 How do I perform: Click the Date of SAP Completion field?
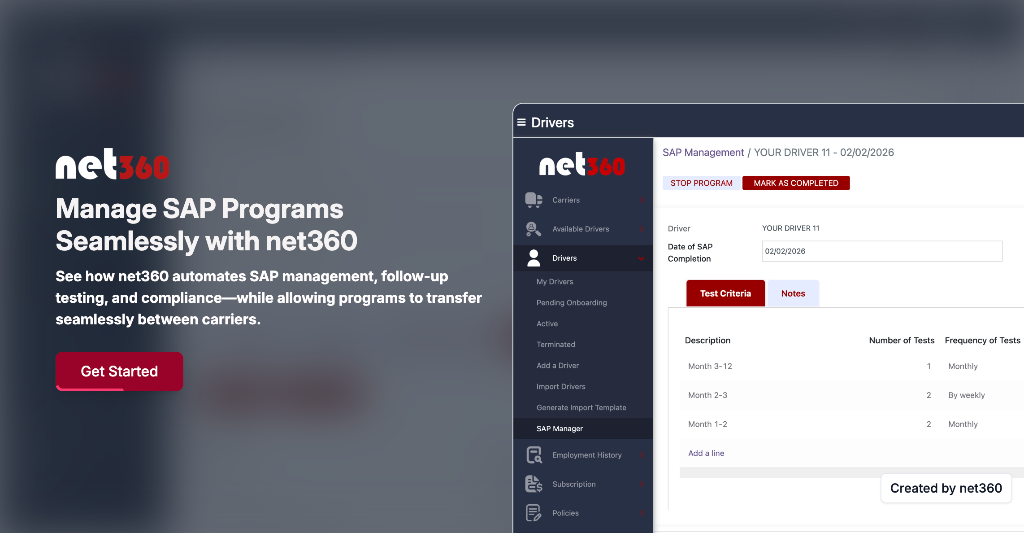[882, 251]
